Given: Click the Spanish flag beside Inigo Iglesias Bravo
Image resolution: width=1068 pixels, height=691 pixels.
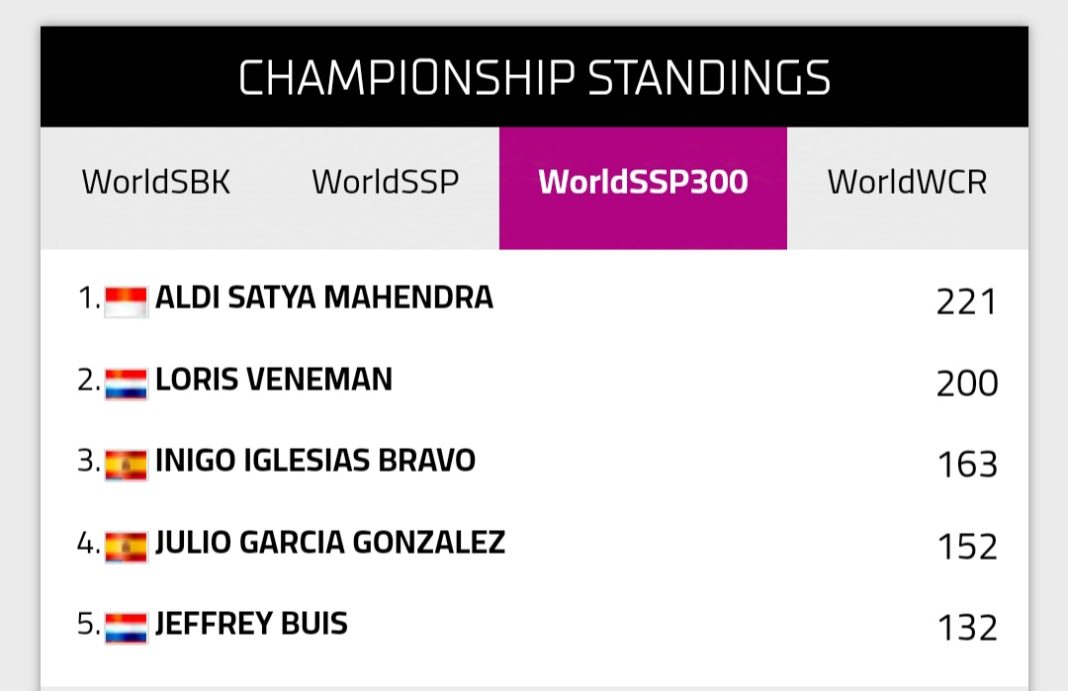Looking at the screenshot, I should [x=126, y=464].
